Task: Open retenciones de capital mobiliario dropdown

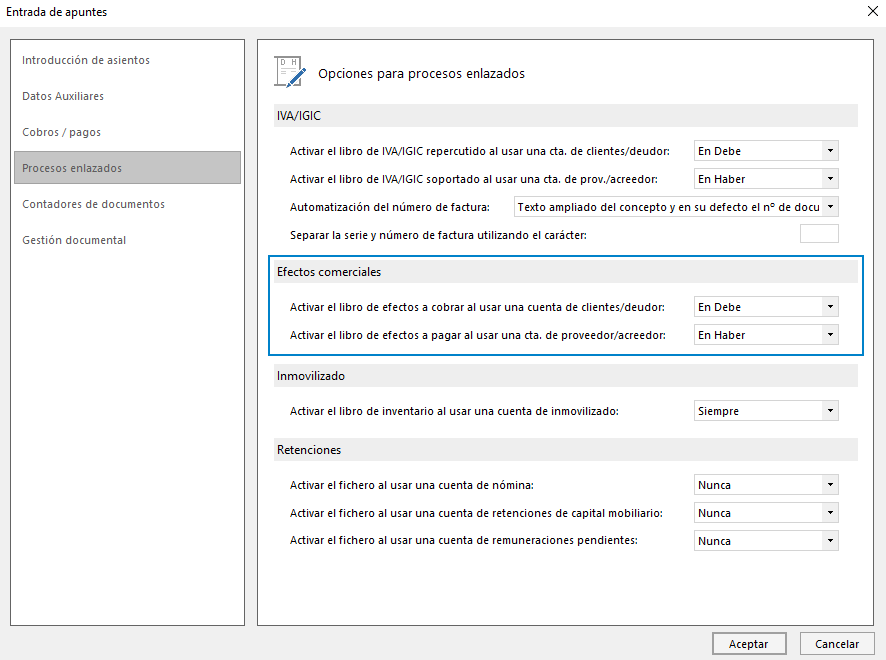Action: point(766,513)
